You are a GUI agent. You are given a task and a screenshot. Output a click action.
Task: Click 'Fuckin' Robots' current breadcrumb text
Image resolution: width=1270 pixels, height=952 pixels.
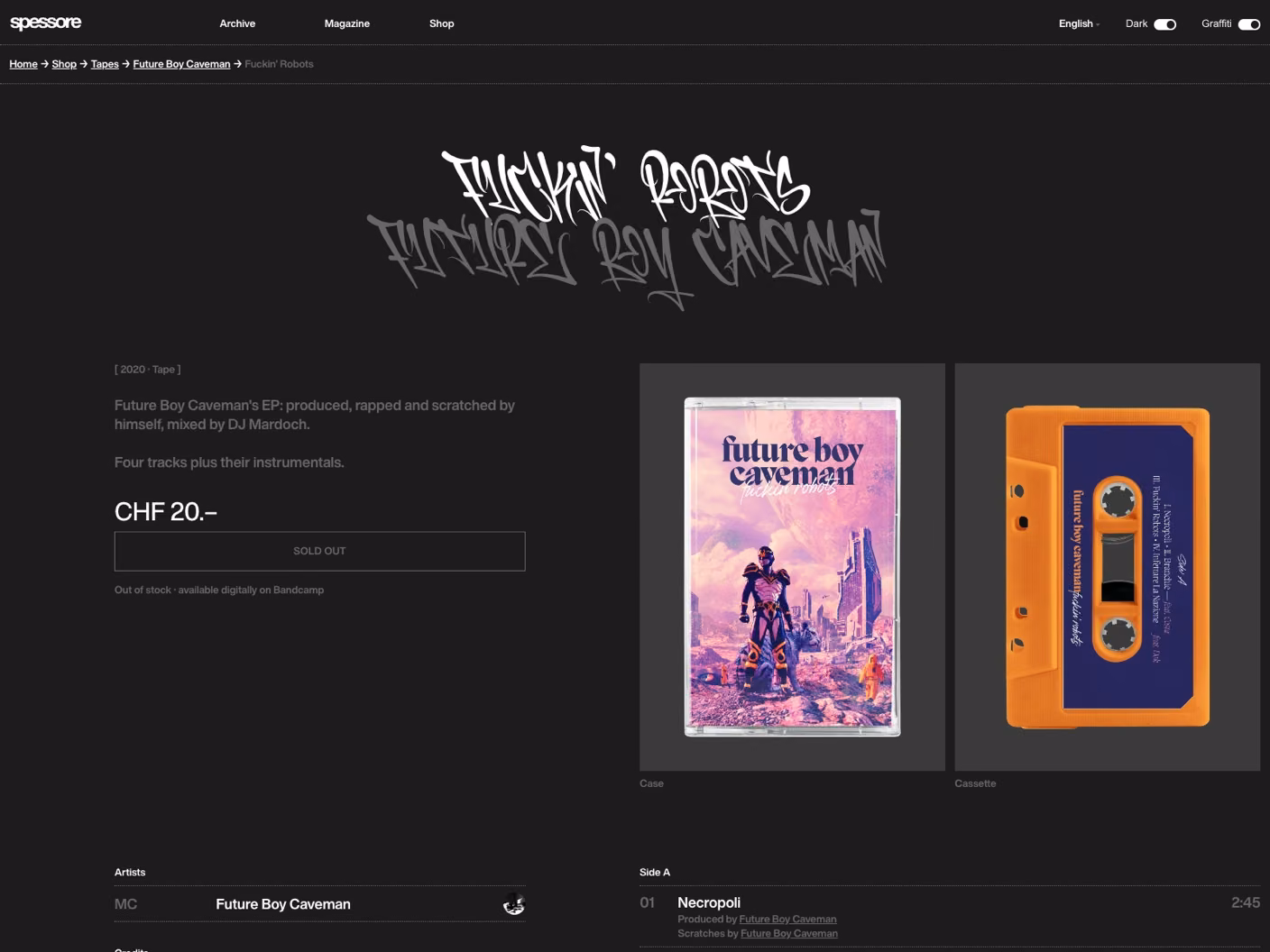tap(279, 64)
